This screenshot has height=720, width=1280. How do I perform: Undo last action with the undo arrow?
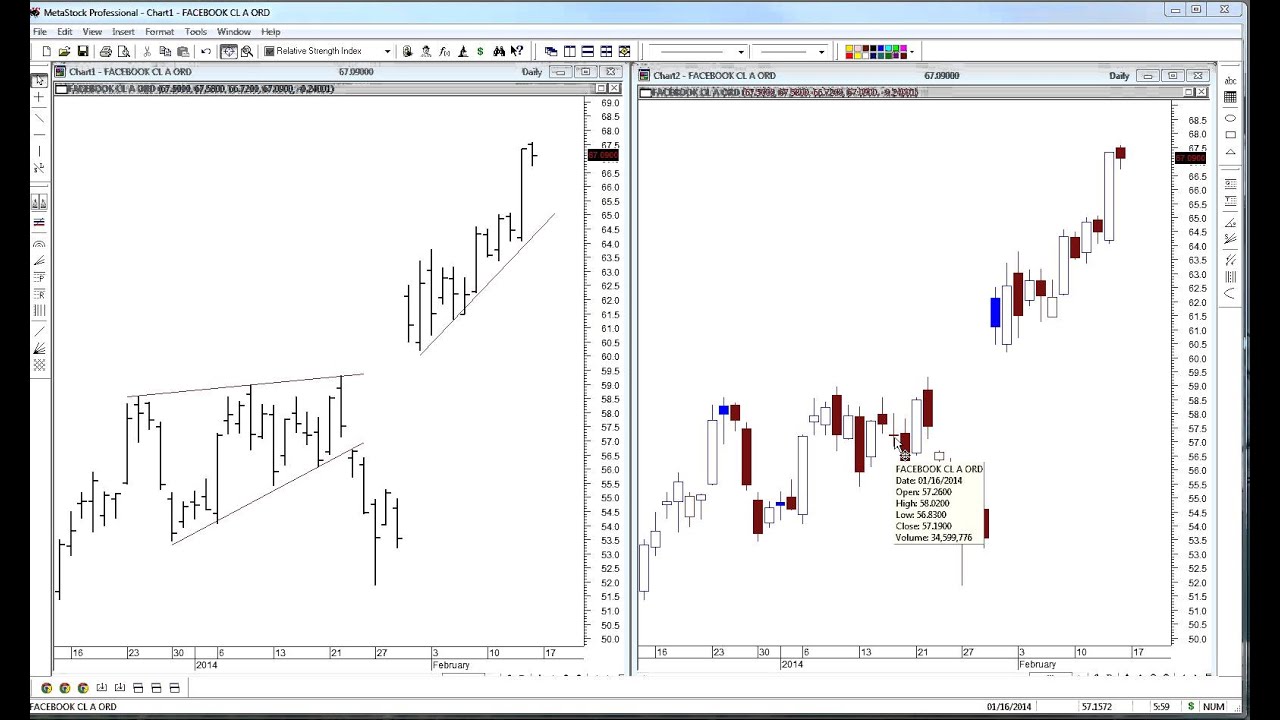coord(206,51)
